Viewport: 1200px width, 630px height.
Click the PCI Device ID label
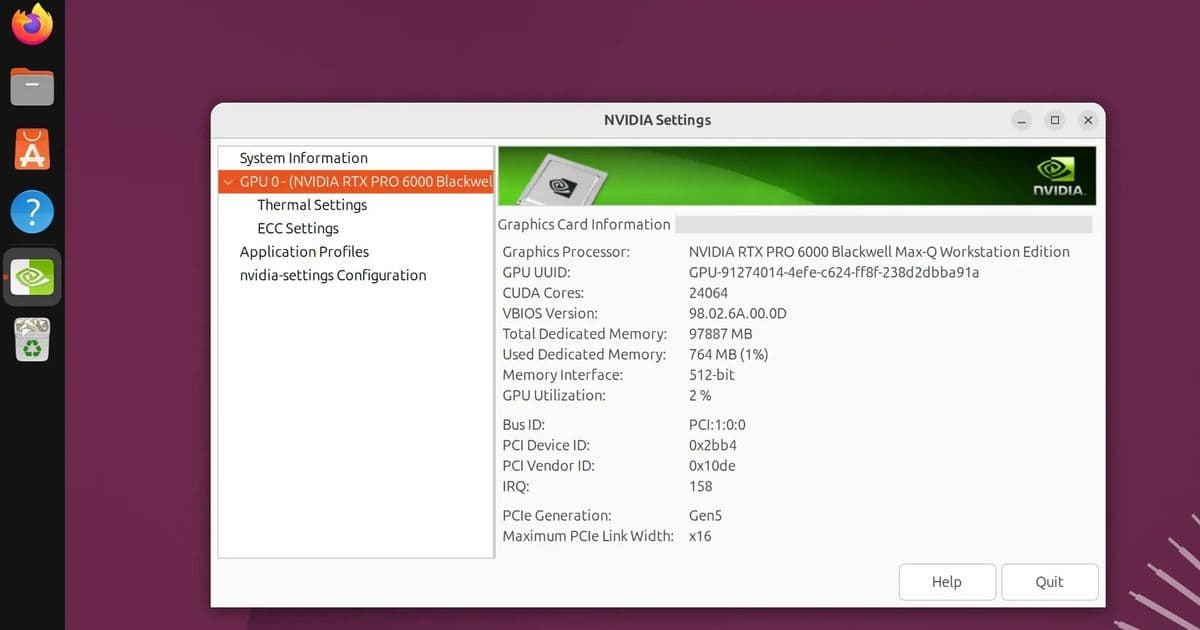[x=546, y=445]
